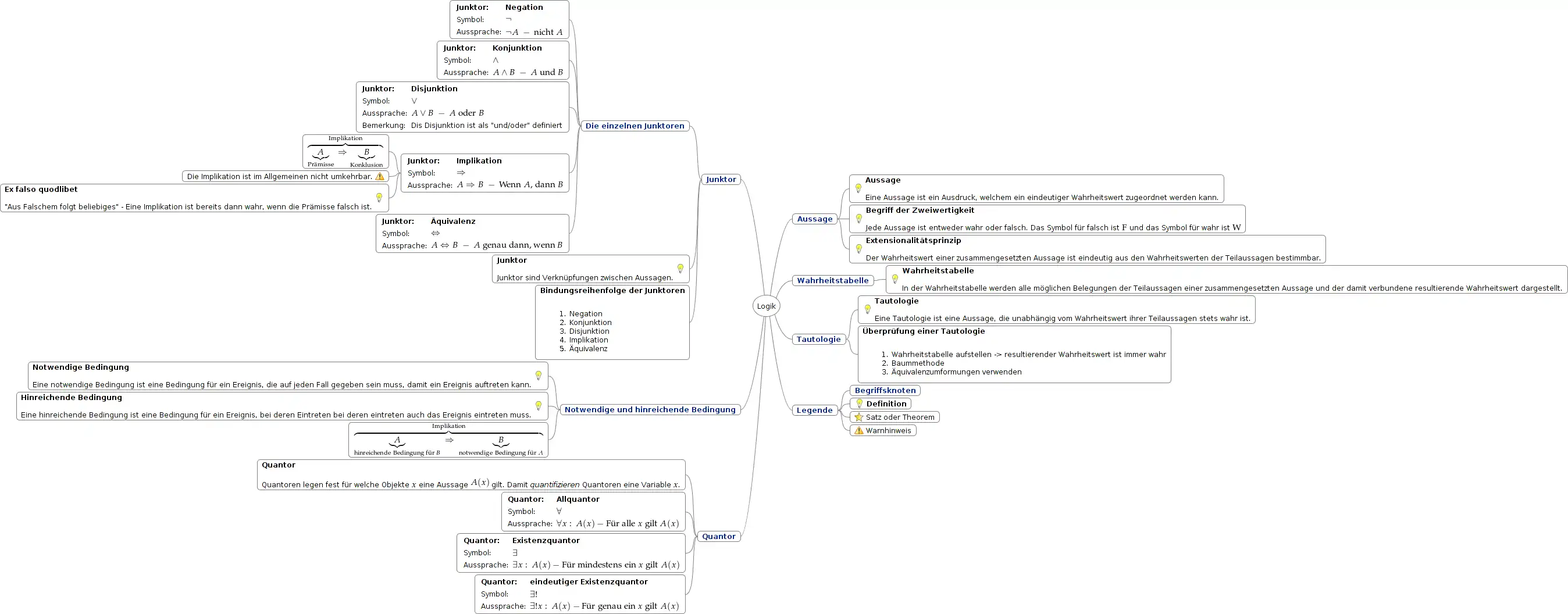Select the Existenzquantor table node
Screen dimensions: 1568x614
[571, 553]
